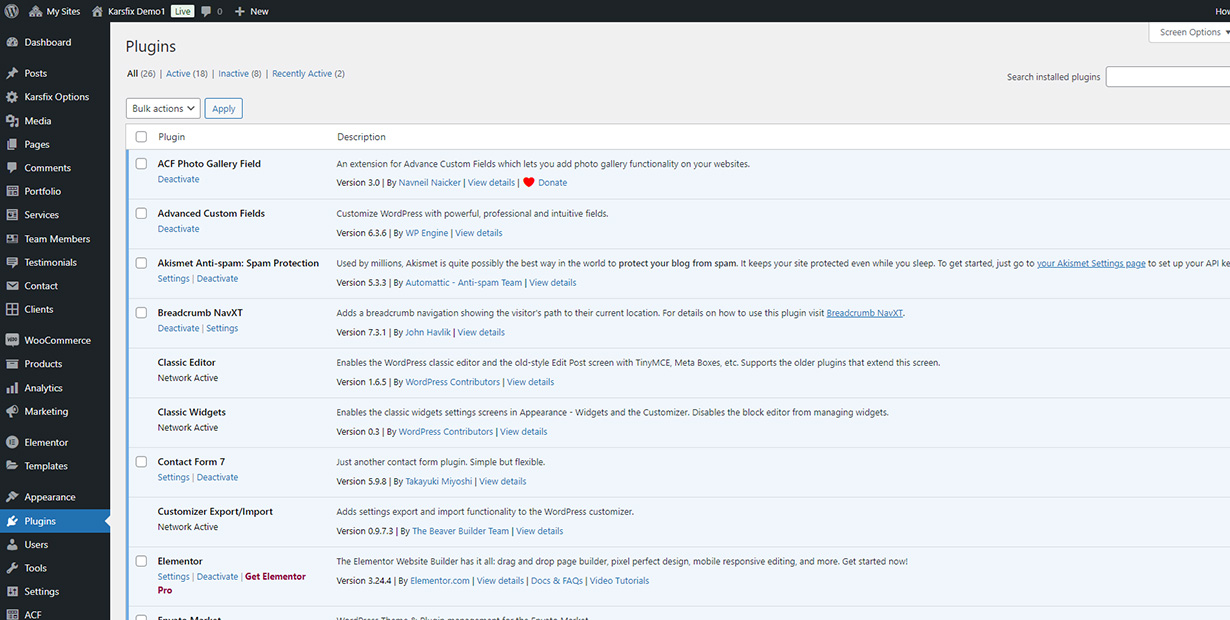The width and height of the screenshot is (1230, 620).
Task: Toggle the select-all plugins checkbox in header
Action: [141, 137]
